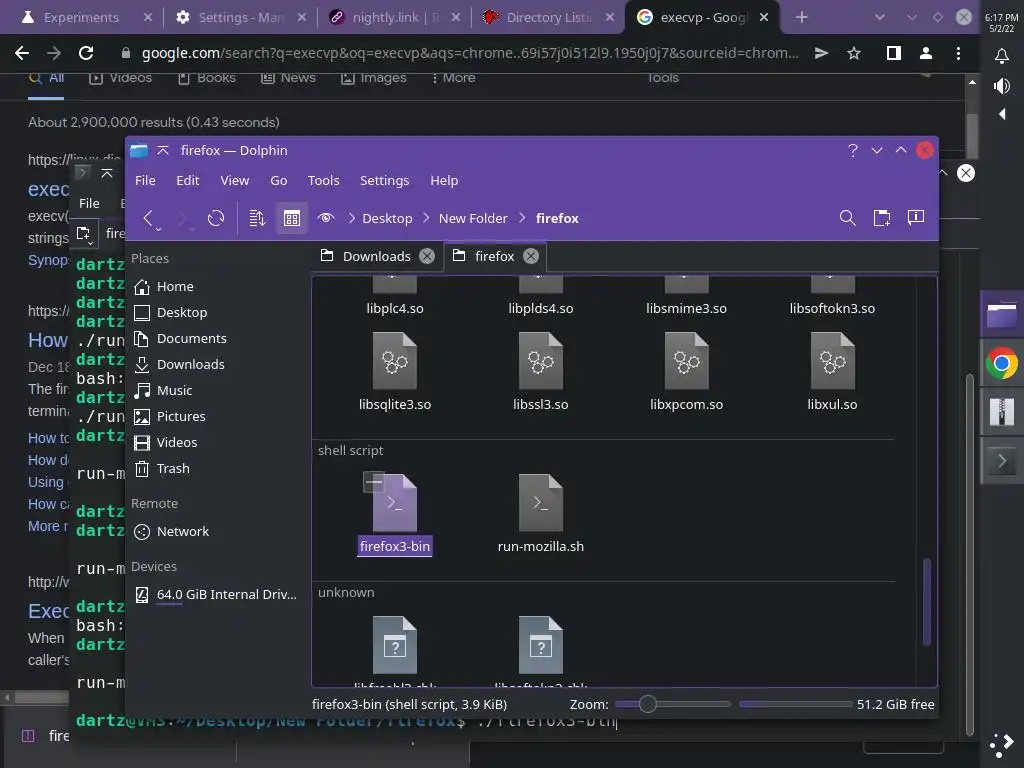Open the Dolphin help question mark
The width and height of the screenshot is (1024, 768).
point(852,150)
